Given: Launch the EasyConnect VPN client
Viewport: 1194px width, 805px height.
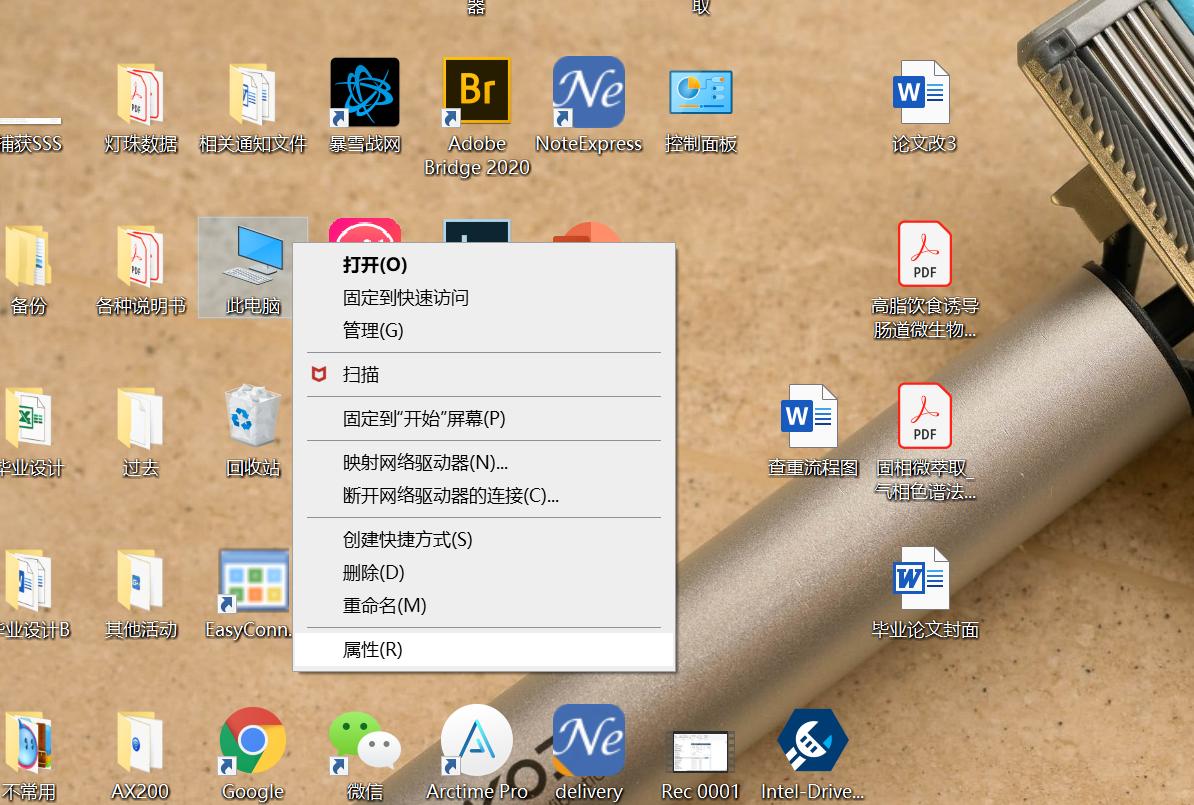Looking at the screenshot, I should point(251,580).
